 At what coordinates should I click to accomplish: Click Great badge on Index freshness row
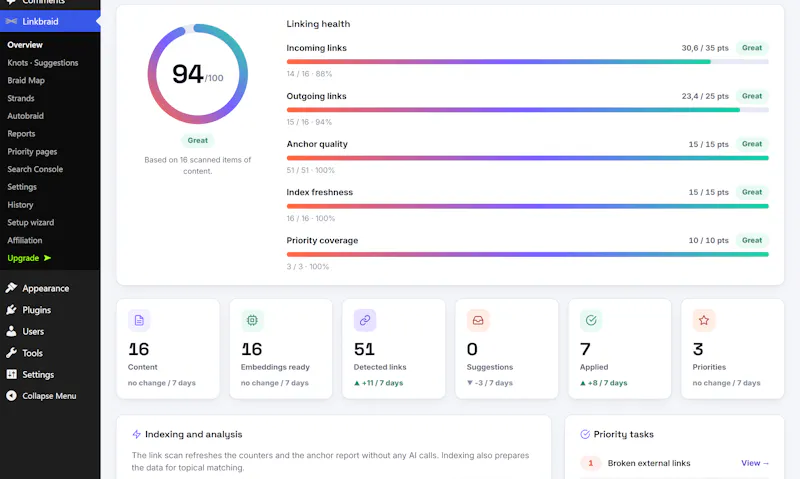click(752, 192)
